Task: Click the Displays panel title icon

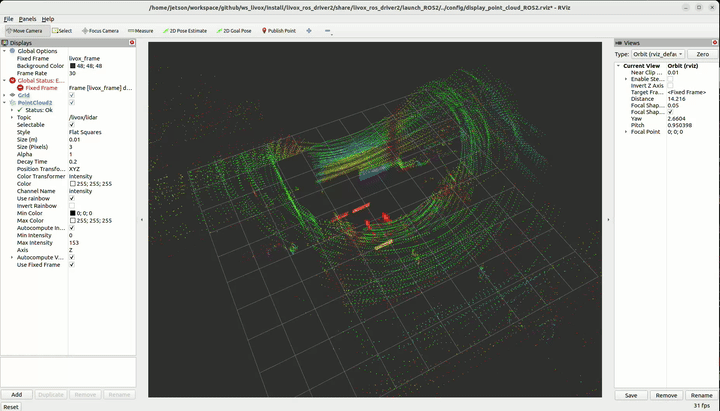Action: click(x=5, y=42)
